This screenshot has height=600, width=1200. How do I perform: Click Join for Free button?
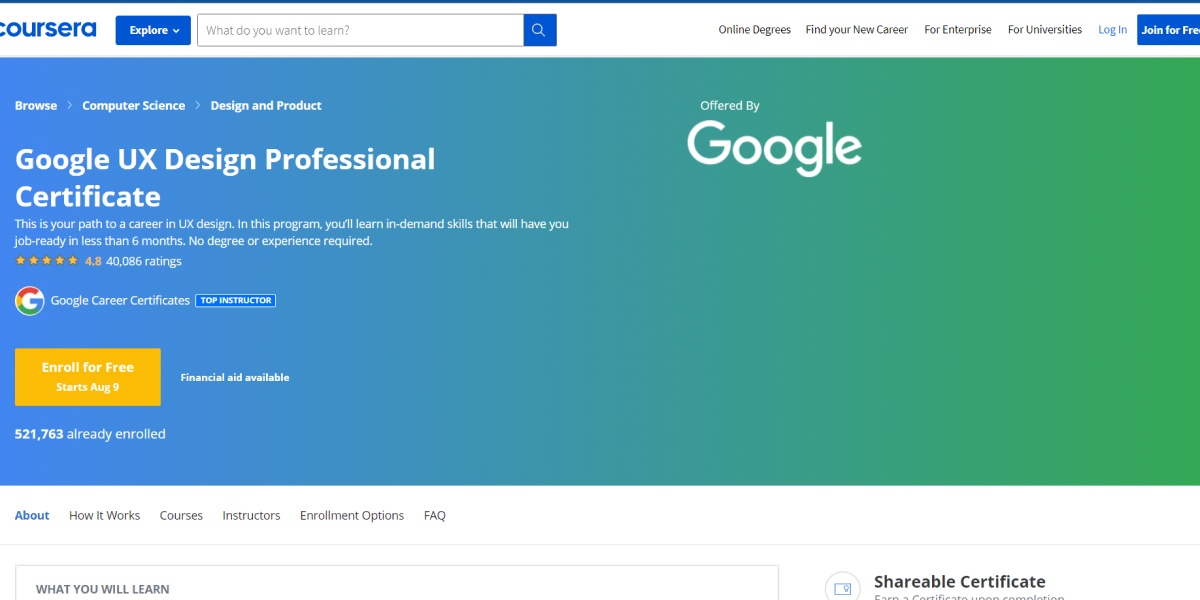[1169, 30]
